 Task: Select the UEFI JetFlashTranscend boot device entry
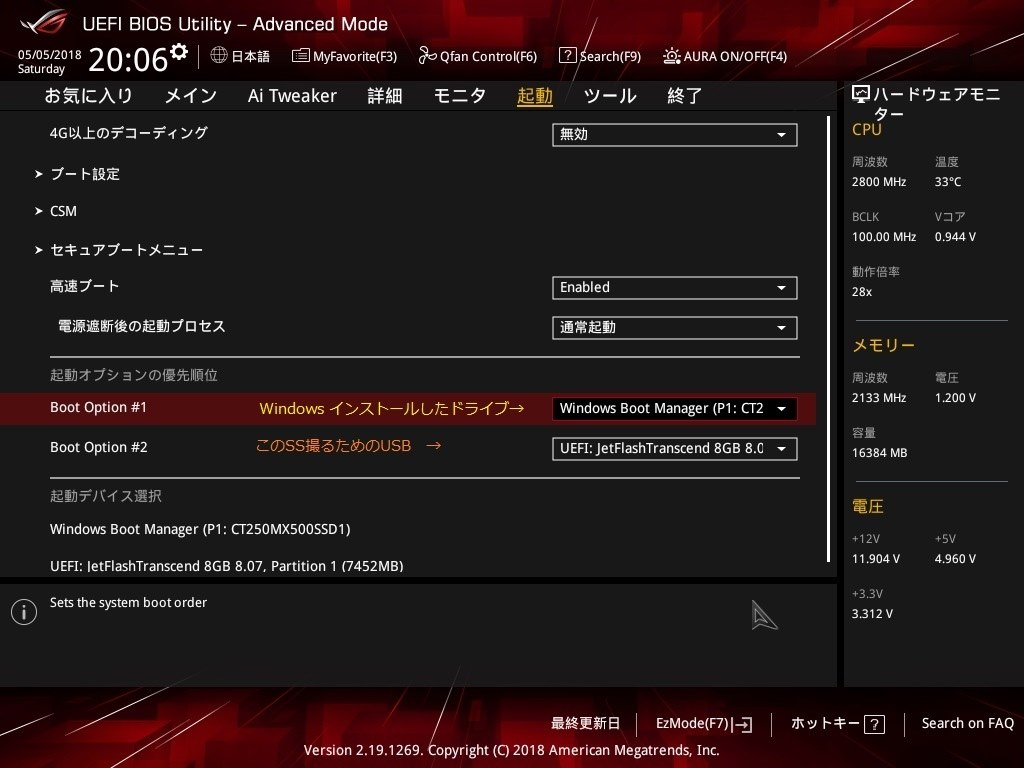pyautogui.click(x=228, y=566)
